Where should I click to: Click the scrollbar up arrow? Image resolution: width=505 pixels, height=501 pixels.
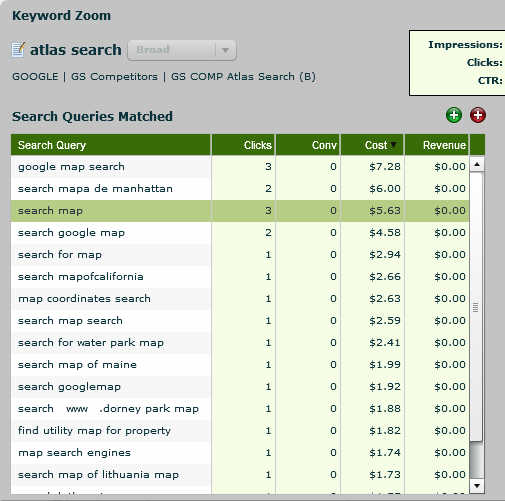[x=477, y=164]
